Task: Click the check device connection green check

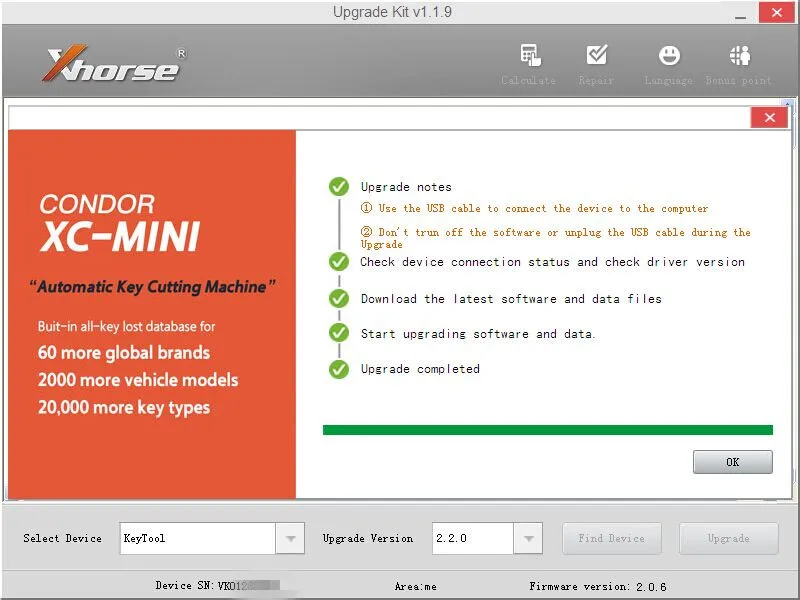Action: point(339,262)
